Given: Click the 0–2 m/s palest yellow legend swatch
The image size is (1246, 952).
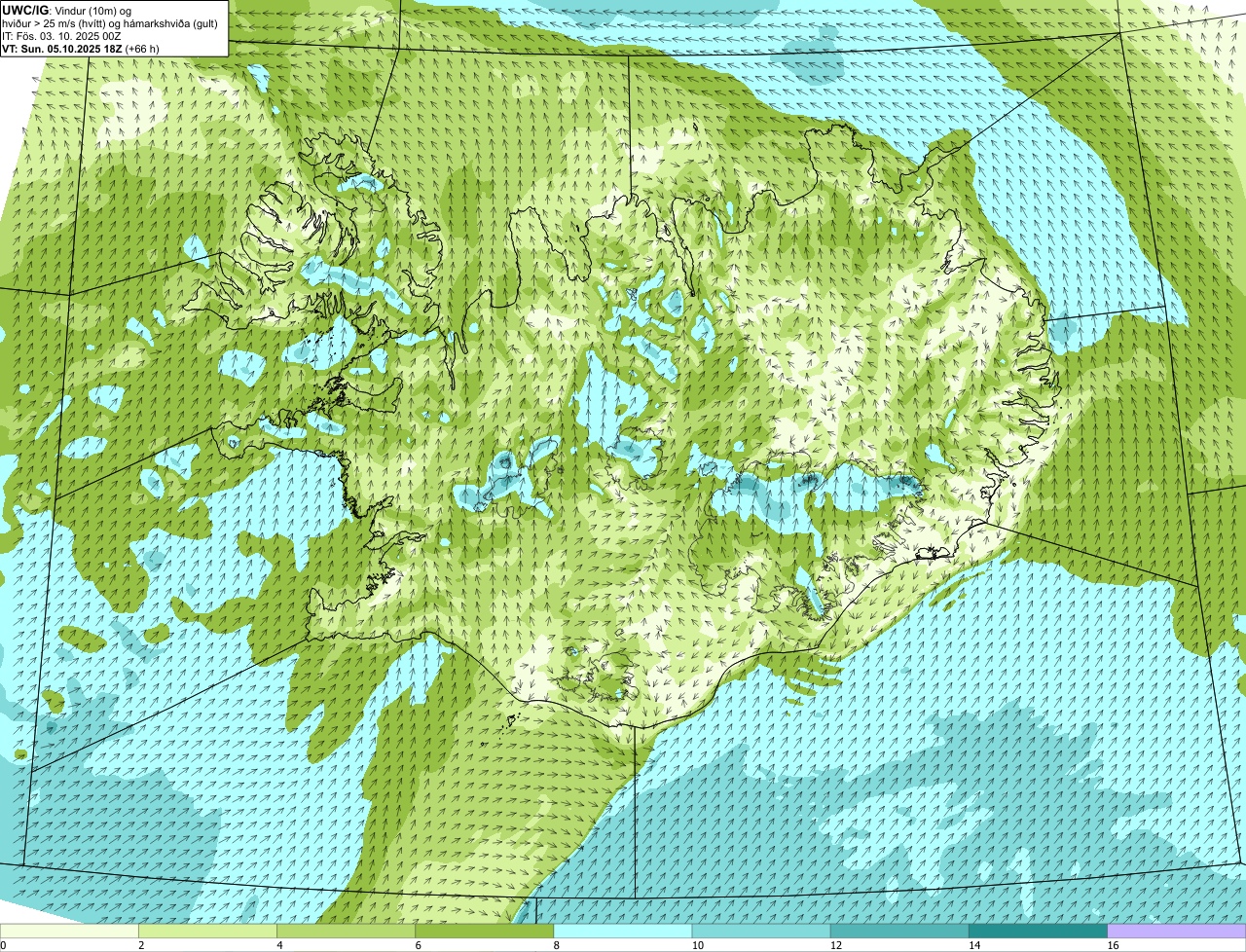Looking at the screenshot, I should (70, 932).
